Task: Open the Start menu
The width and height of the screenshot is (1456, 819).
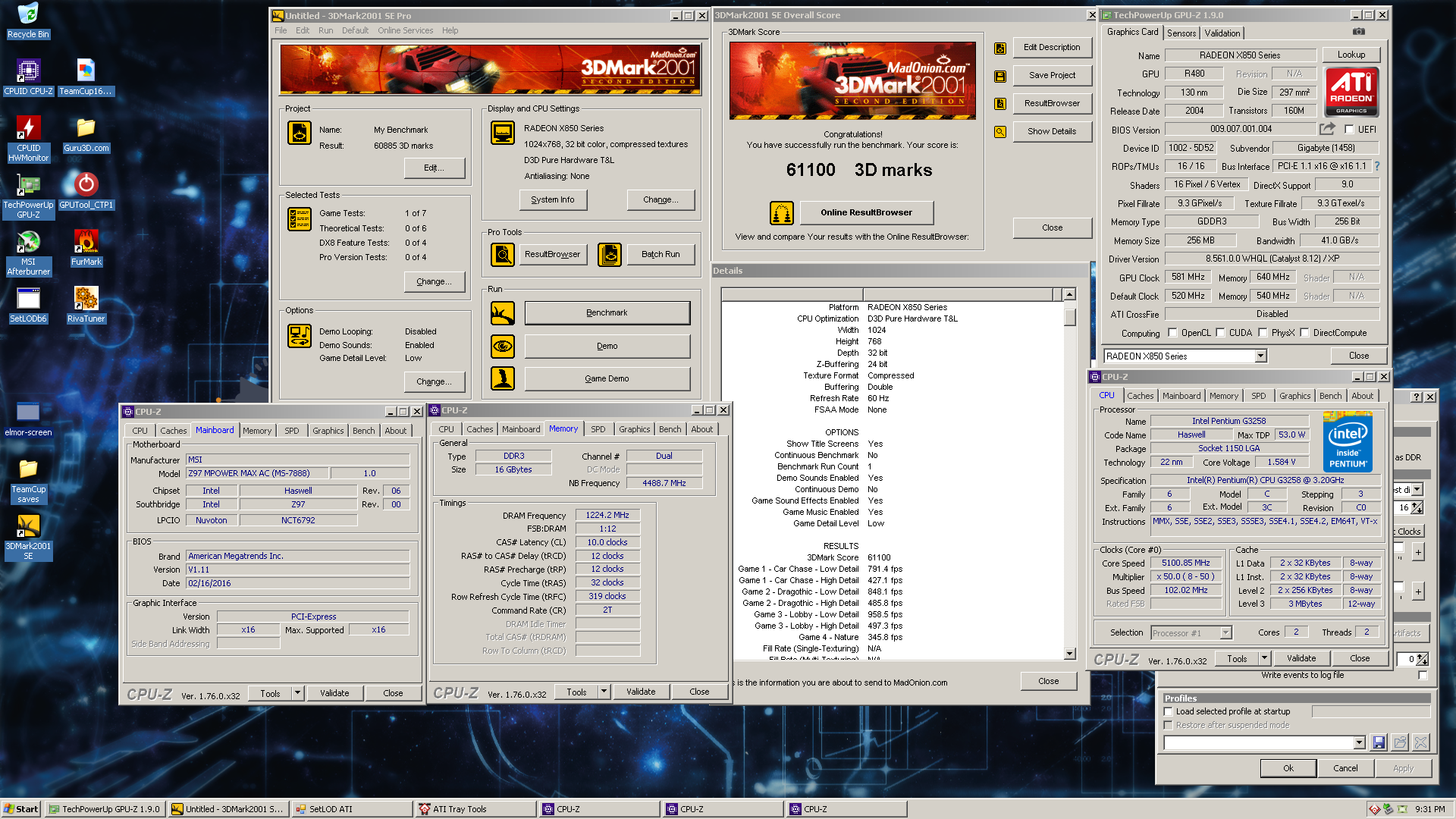Action: coord(21,809)
